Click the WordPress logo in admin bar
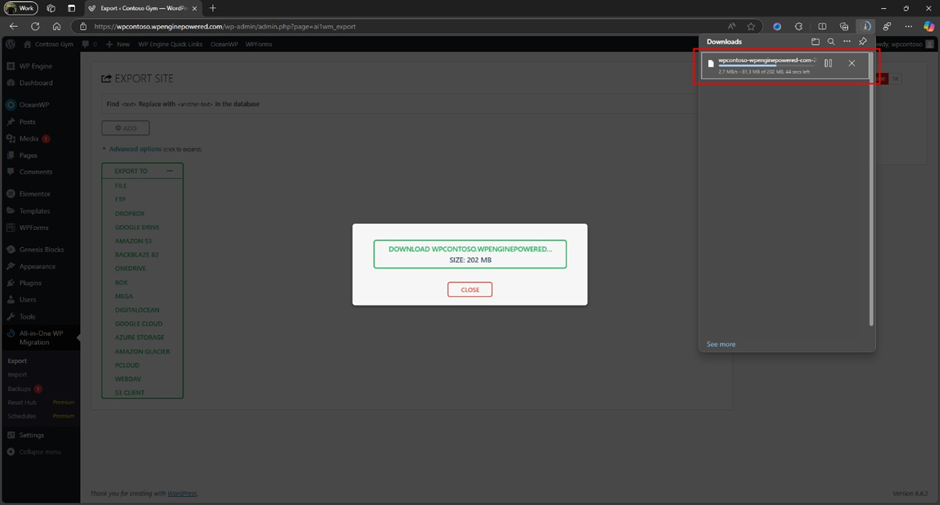The width and height of the screenshot is (940, 505). 10,44
